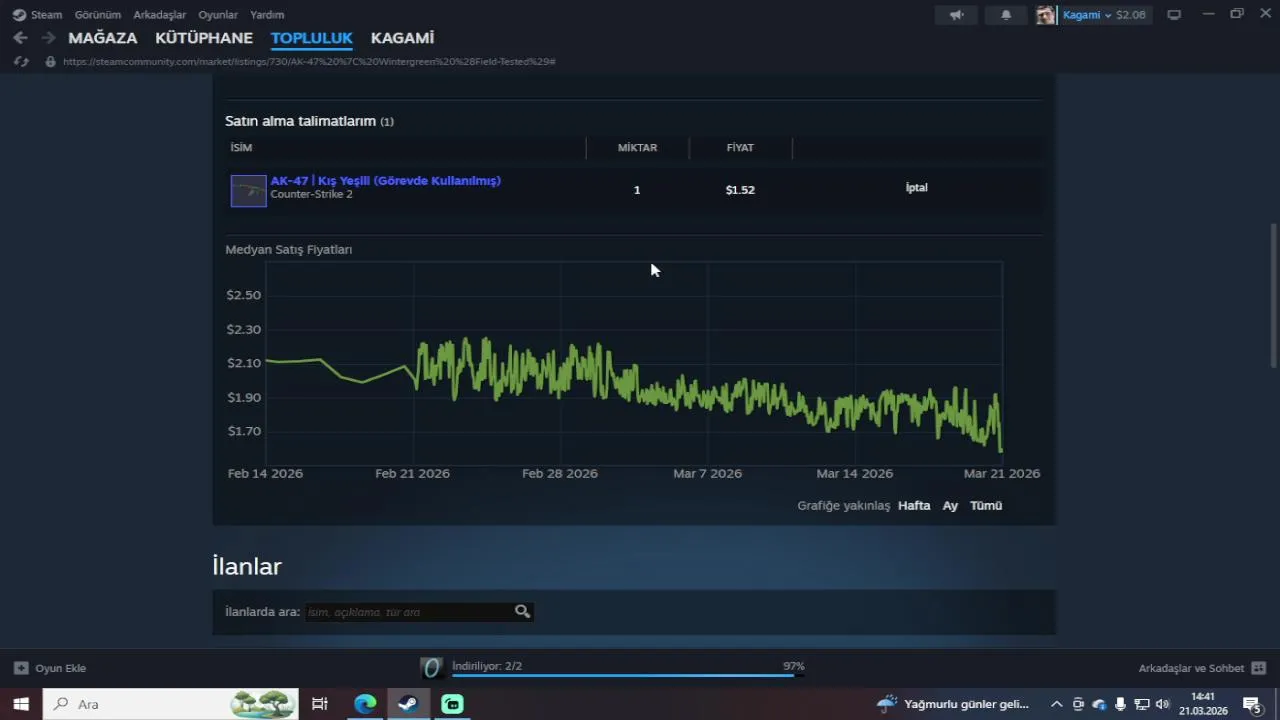Click the wallet balance $2.06

[x=1131, y=15]
